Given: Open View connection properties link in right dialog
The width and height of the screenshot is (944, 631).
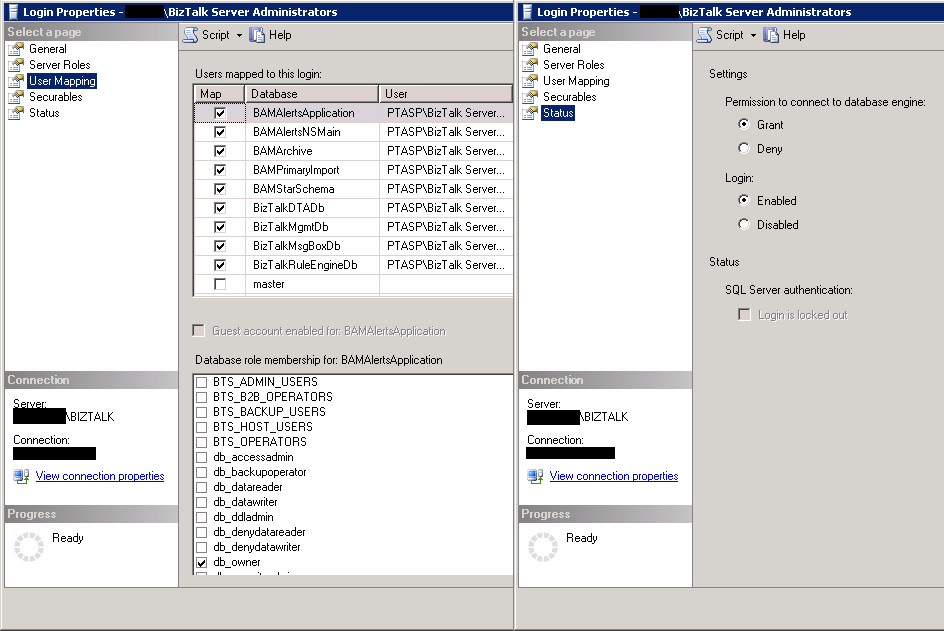Looking at the screenshot, I should (613, 476).
